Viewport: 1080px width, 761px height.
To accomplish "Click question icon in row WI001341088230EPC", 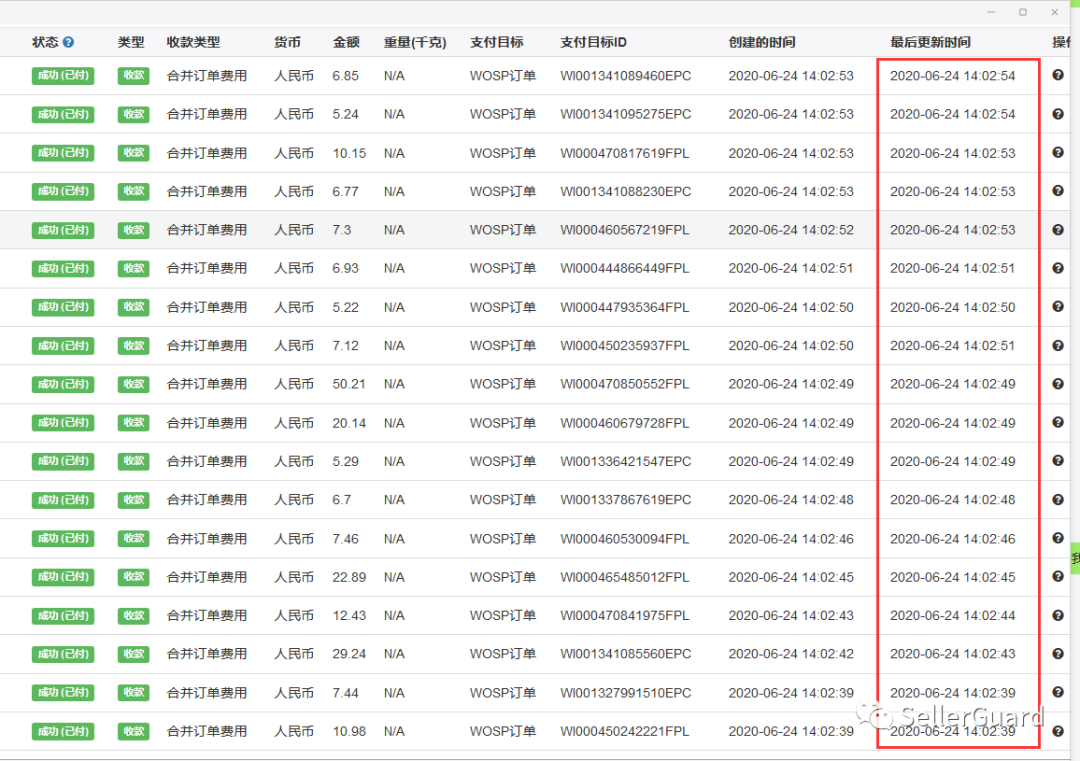I will click(x=1058, y=191).
